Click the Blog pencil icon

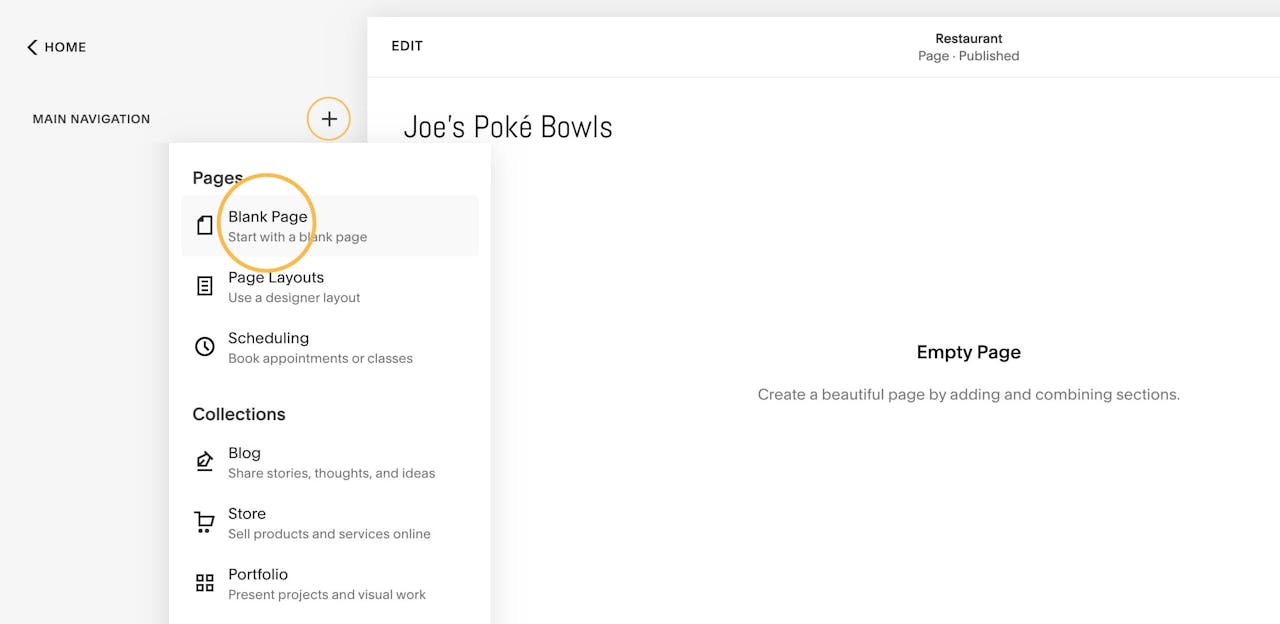coord(205,462)
